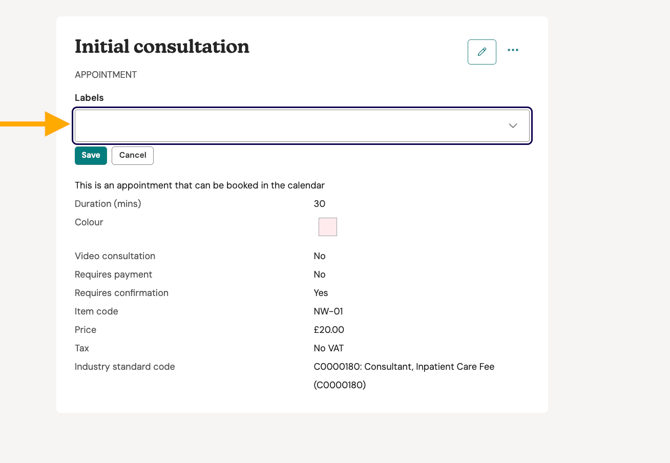670x463 pixels.
Task: Click the pencil edit icon
Action: [481, 51]
